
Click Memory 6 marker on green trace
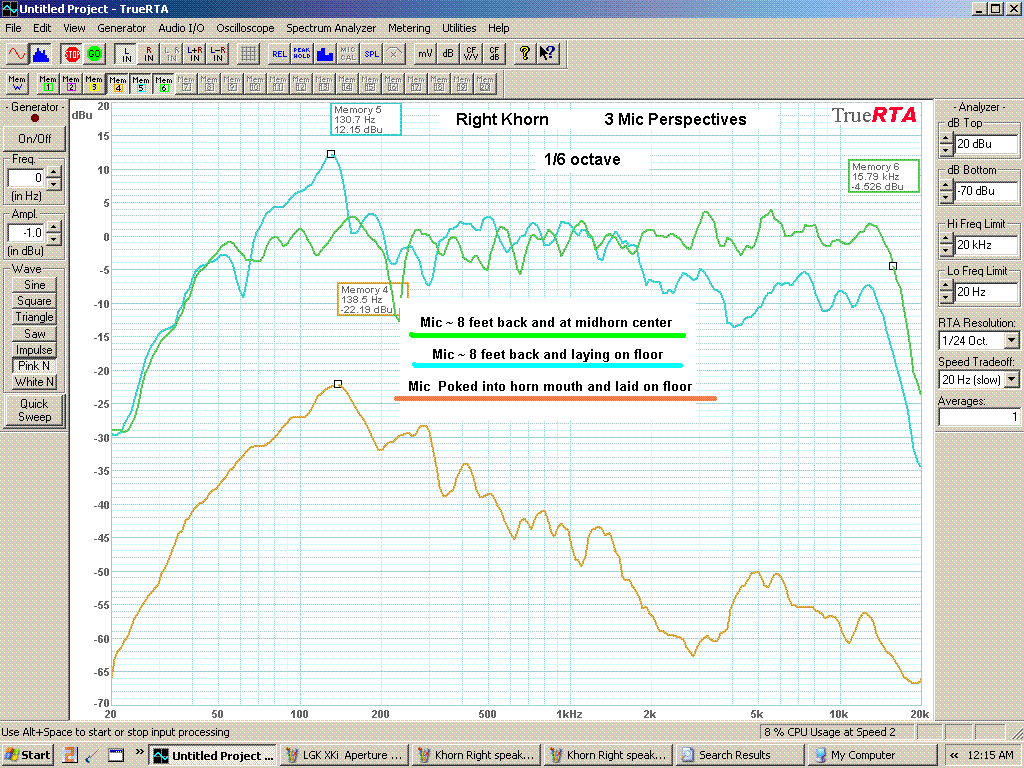pyautogui.click(x=893, y=266)
